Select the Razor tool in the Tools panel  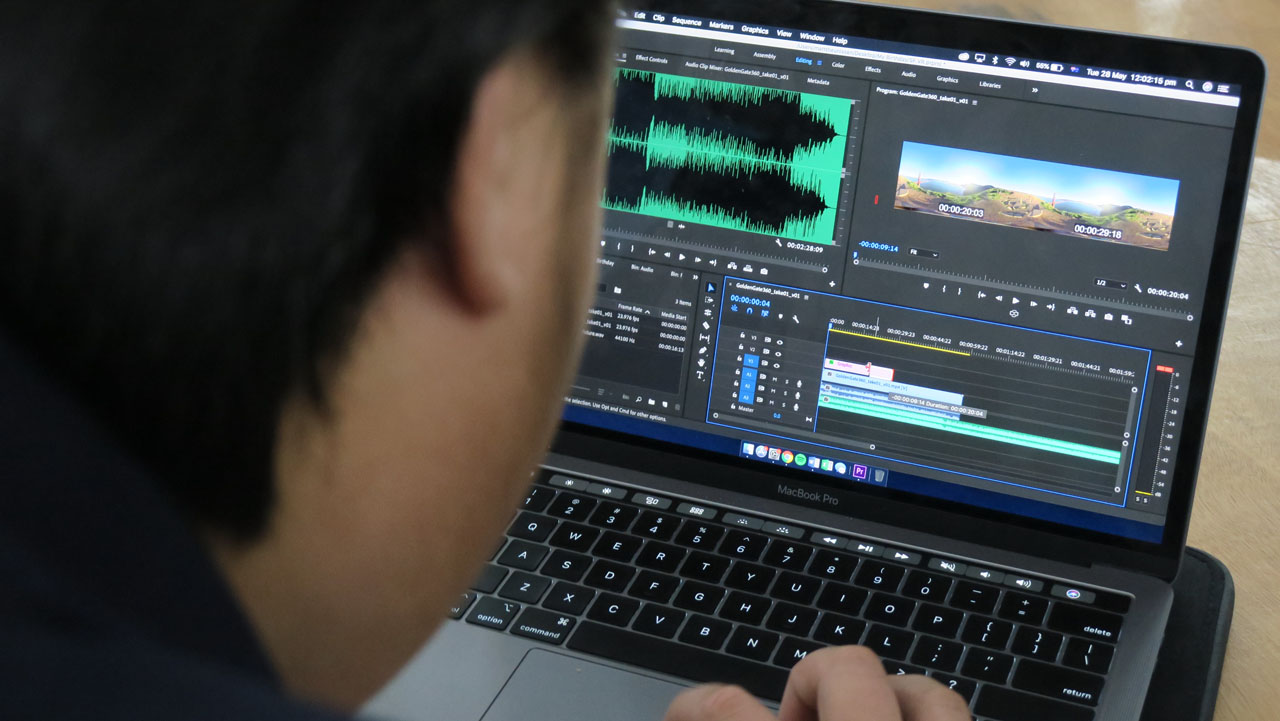(706, 325)
